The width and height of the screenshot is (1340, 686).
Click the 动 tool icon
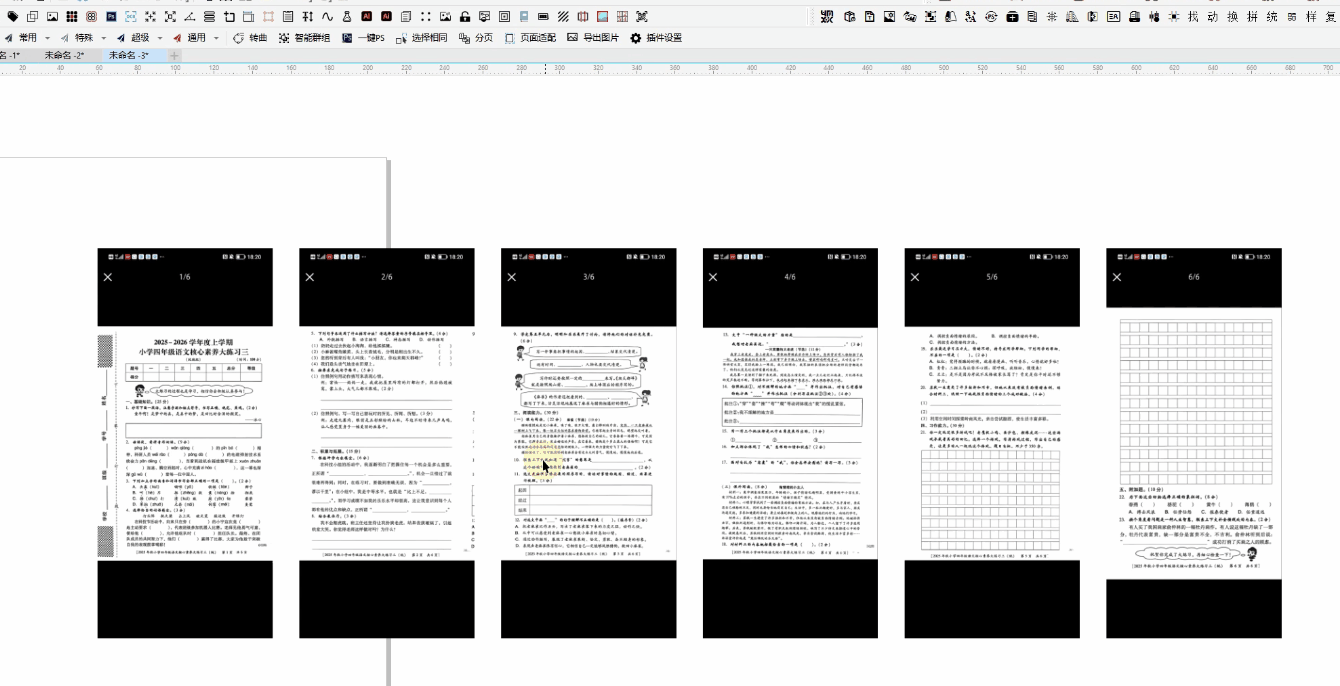tap(1212, 17)
